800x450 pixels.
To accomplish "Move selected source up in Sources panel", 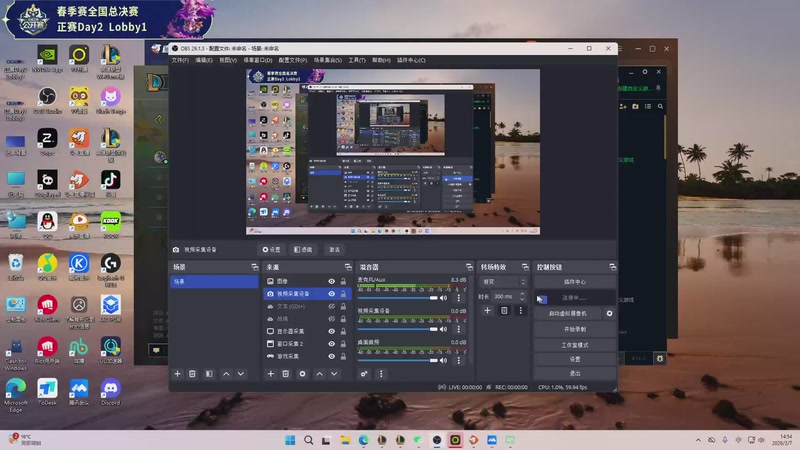I will pos(319,374).
